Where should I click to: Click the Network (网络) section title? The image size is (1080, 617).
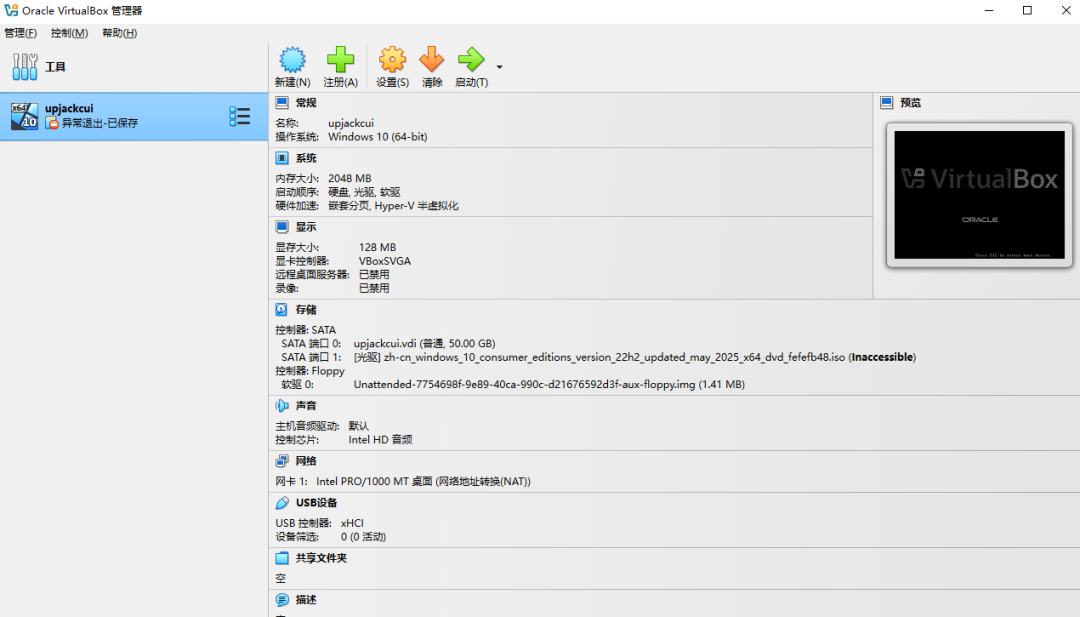[306, 461]
